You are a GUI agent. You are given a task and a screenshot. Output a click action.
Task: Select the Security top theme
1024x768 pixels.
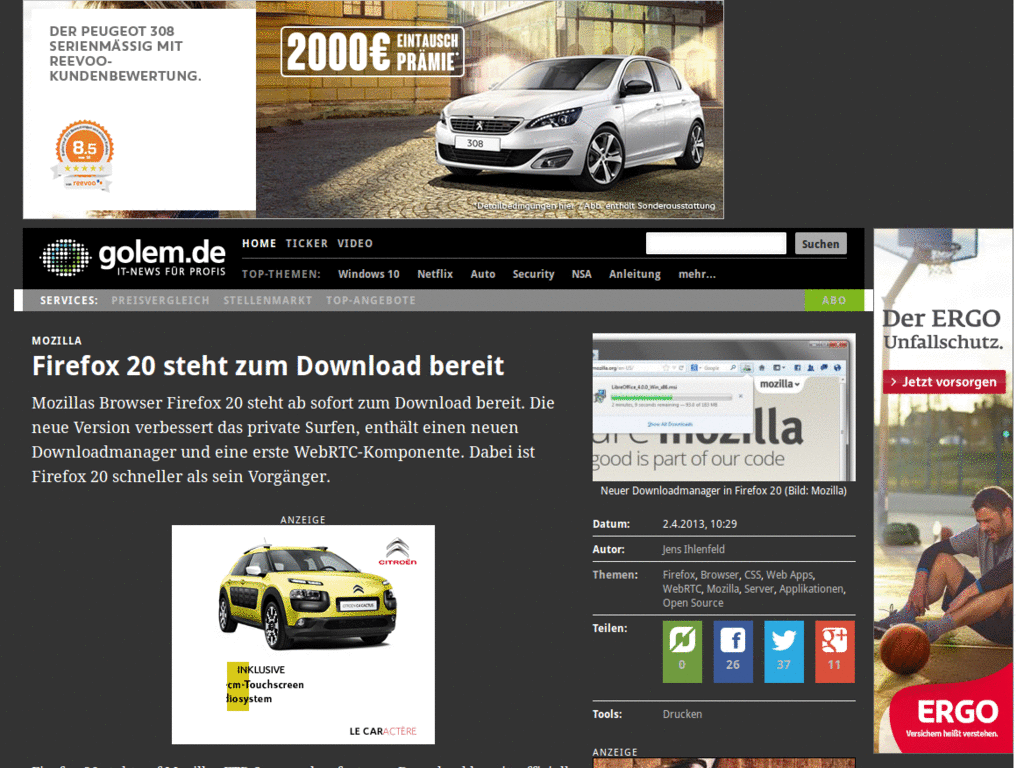533,274
